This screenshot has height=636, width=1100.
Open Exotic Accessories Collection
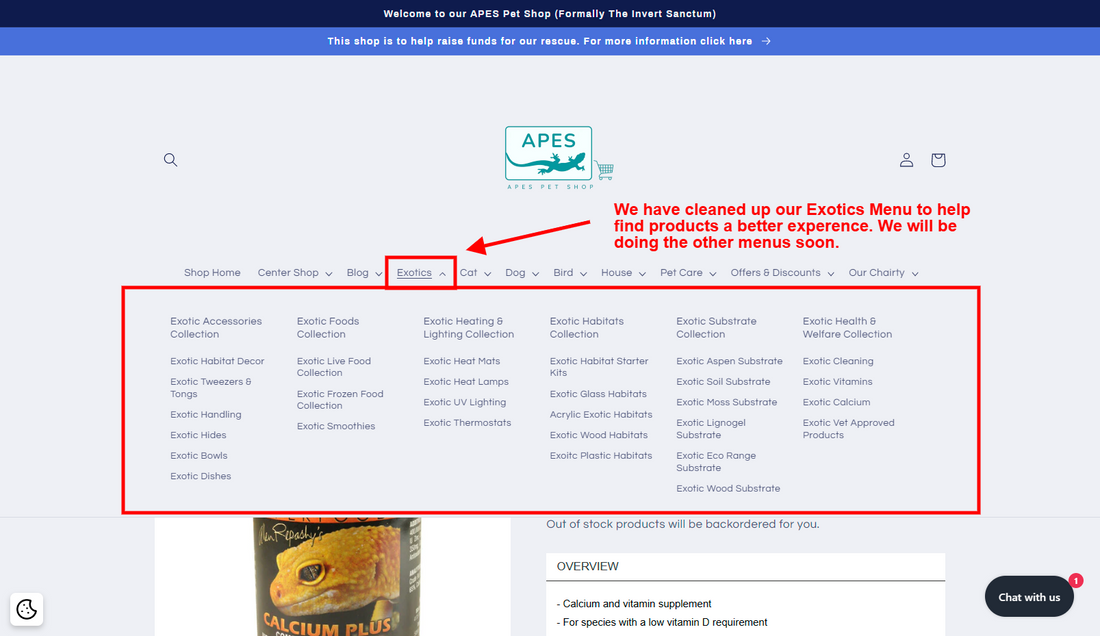click(216, 327)
